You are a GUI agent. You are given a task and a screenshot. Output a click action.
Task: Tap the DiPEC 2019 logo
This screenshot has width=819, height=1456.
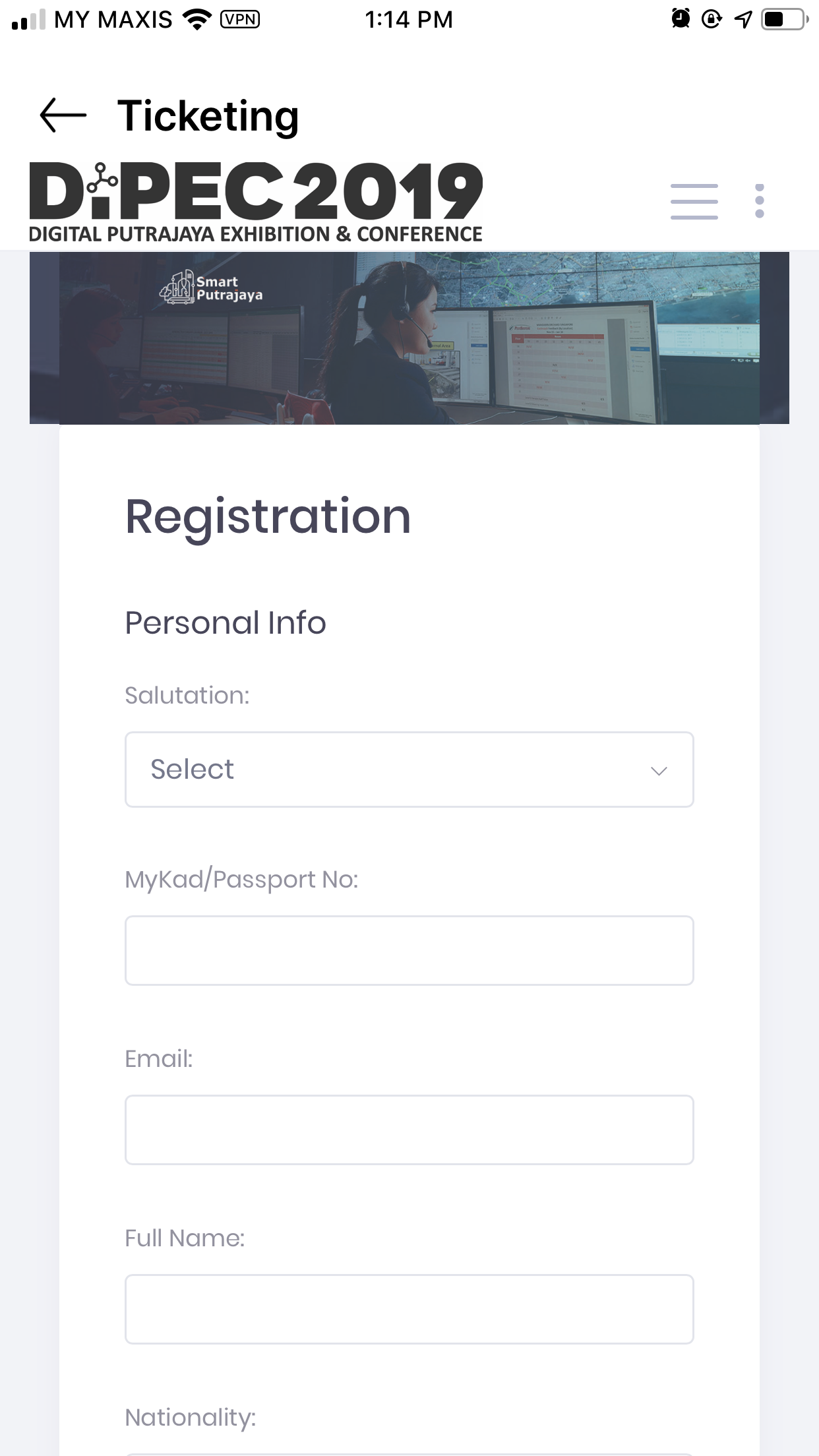point(256,202)
